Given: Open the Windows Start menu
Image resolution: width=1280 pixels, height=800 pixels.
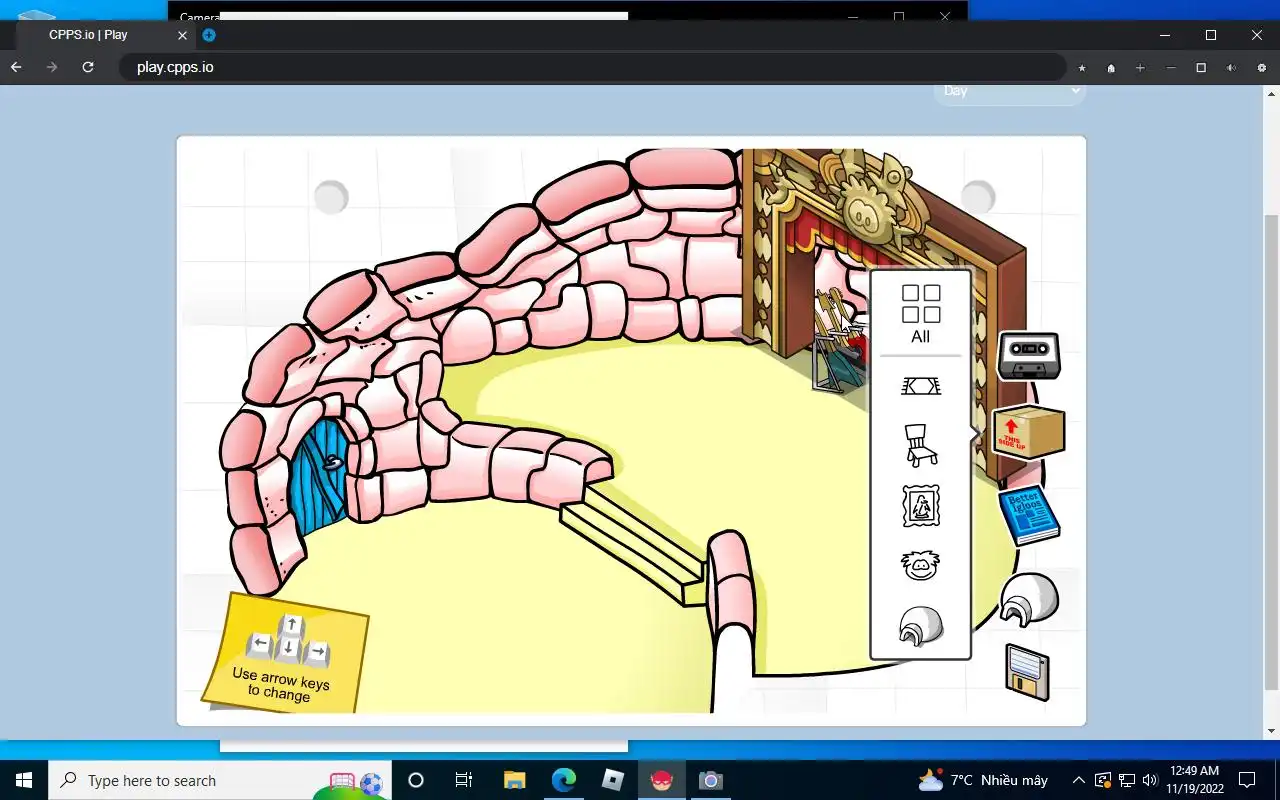Looking at the screenshot, I should 24,780.
